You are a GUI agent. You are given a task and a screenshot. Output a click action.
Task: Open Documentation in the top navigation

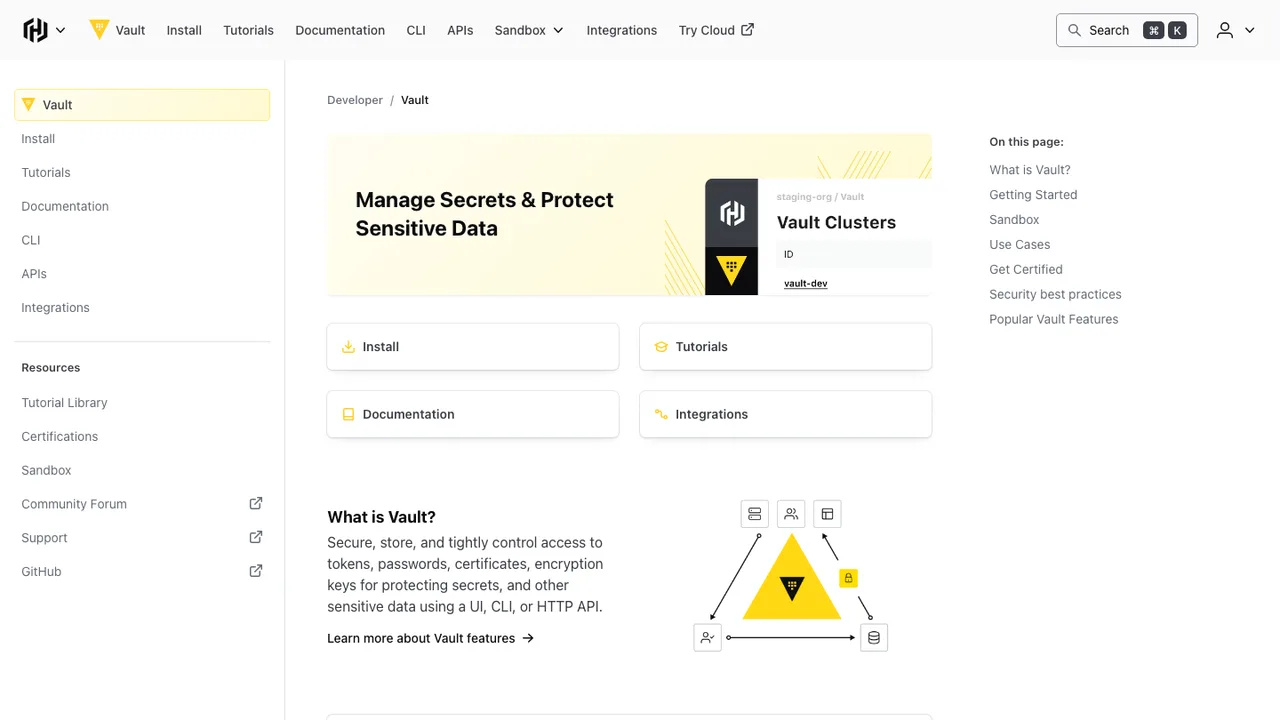pyautogui.click(x=340, y=30)
